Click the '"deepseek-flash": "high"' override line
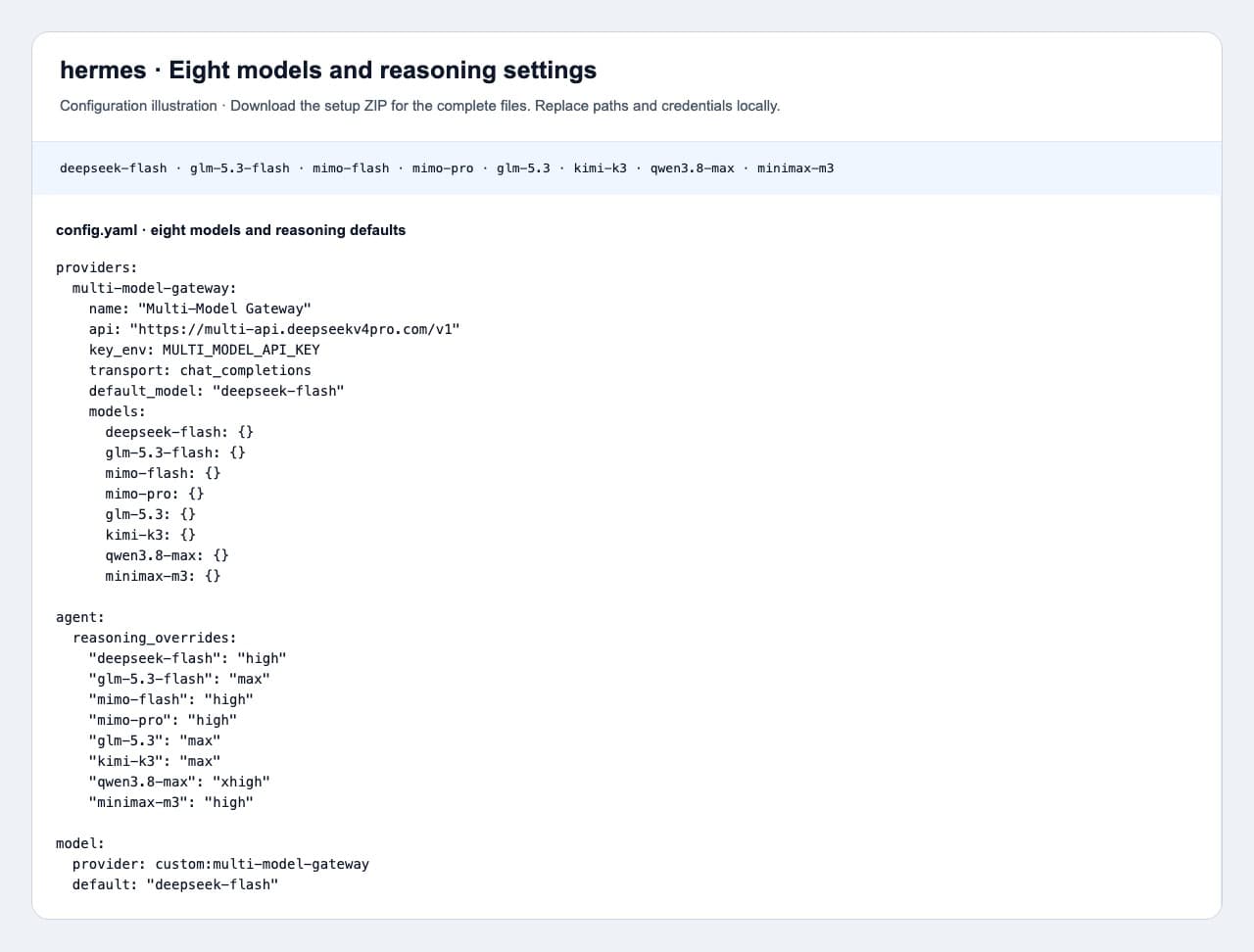Image resolution: width=1254 pixels, height=952 pixels. (x=188, y=658)
